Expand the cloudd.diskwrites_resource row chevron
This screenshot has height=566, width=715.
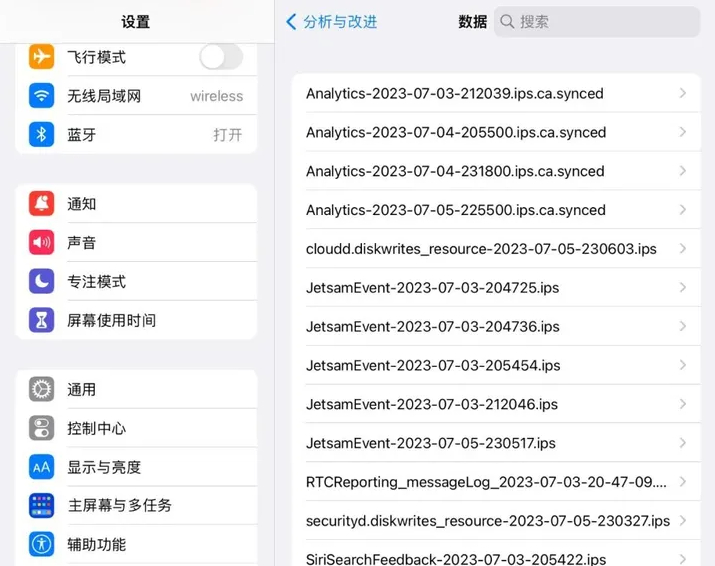[683, 249]
